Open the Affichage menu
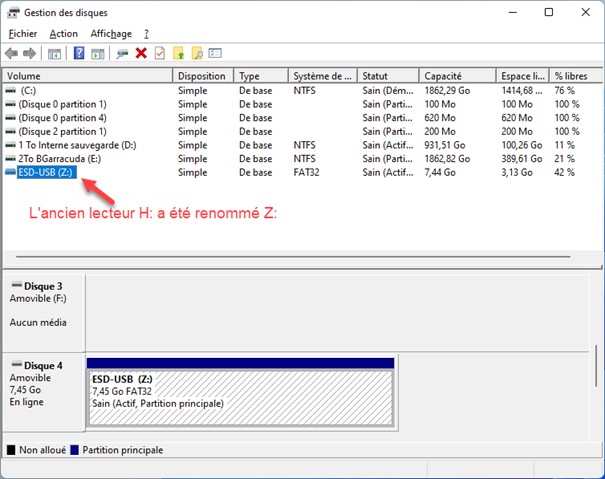The height and width of the screenshot is (479, 605). 110,33
